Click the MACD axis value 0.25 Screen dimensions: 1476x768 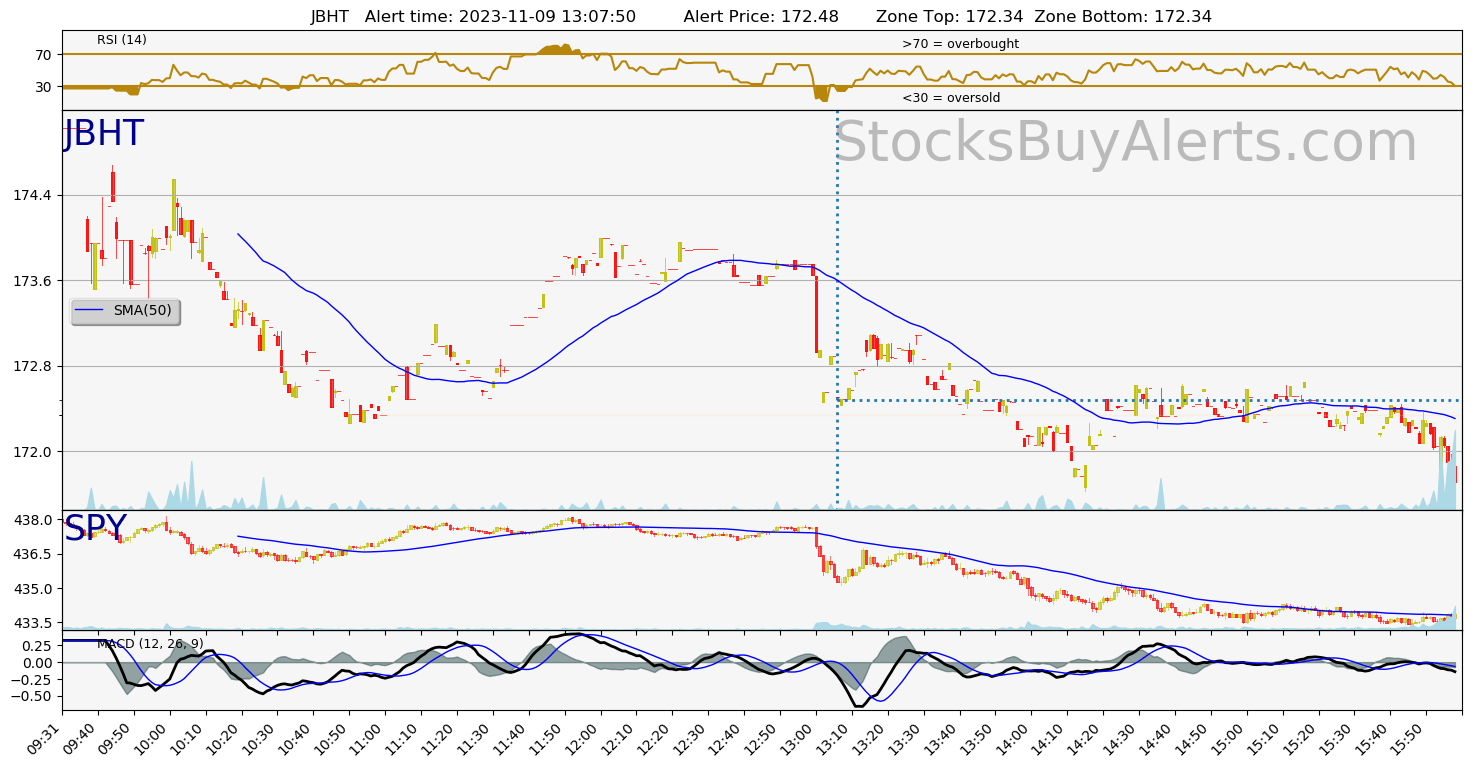tap(37, 646)
